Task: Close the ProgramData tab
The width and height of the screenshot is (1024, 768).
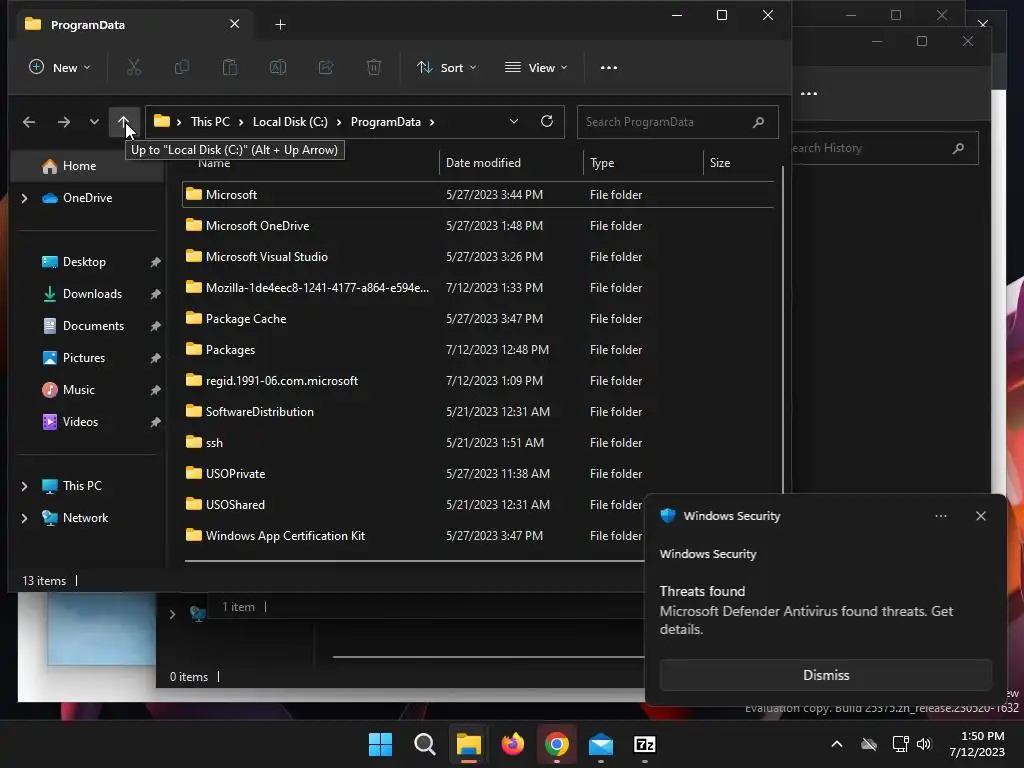Action: point(234,24)
